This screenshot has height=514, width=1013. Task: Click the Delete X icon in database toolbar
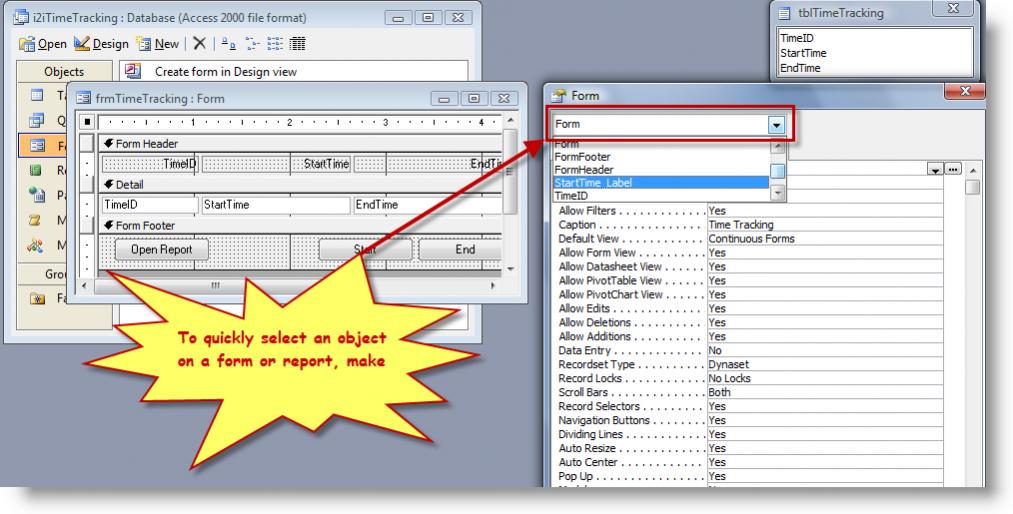click(200, 43)
